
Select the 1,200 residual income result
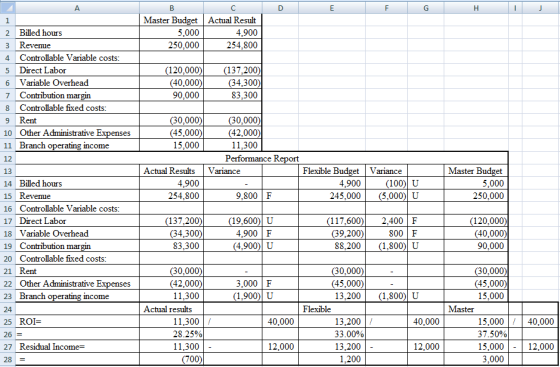pyautogui.click(x=332, y=359)
